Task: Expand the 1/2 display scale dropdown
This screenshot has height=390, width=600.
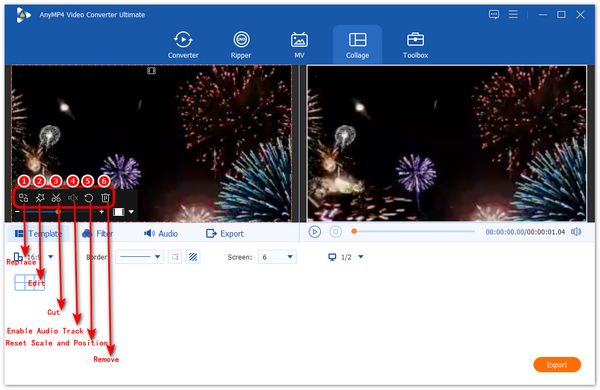Action: coord(361,257)
